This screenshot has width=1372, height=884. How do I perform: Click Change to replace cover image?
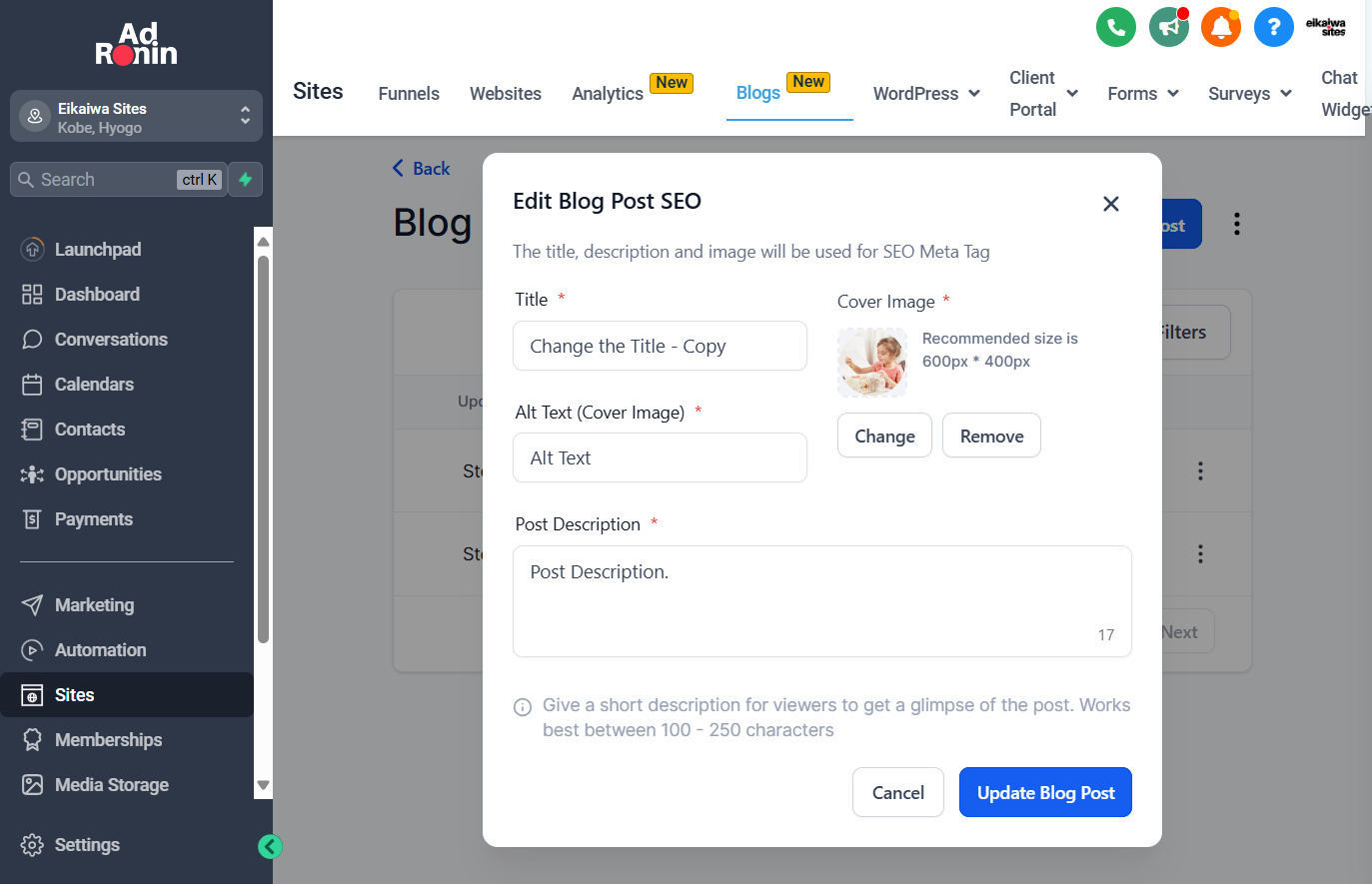coord(884,436)
